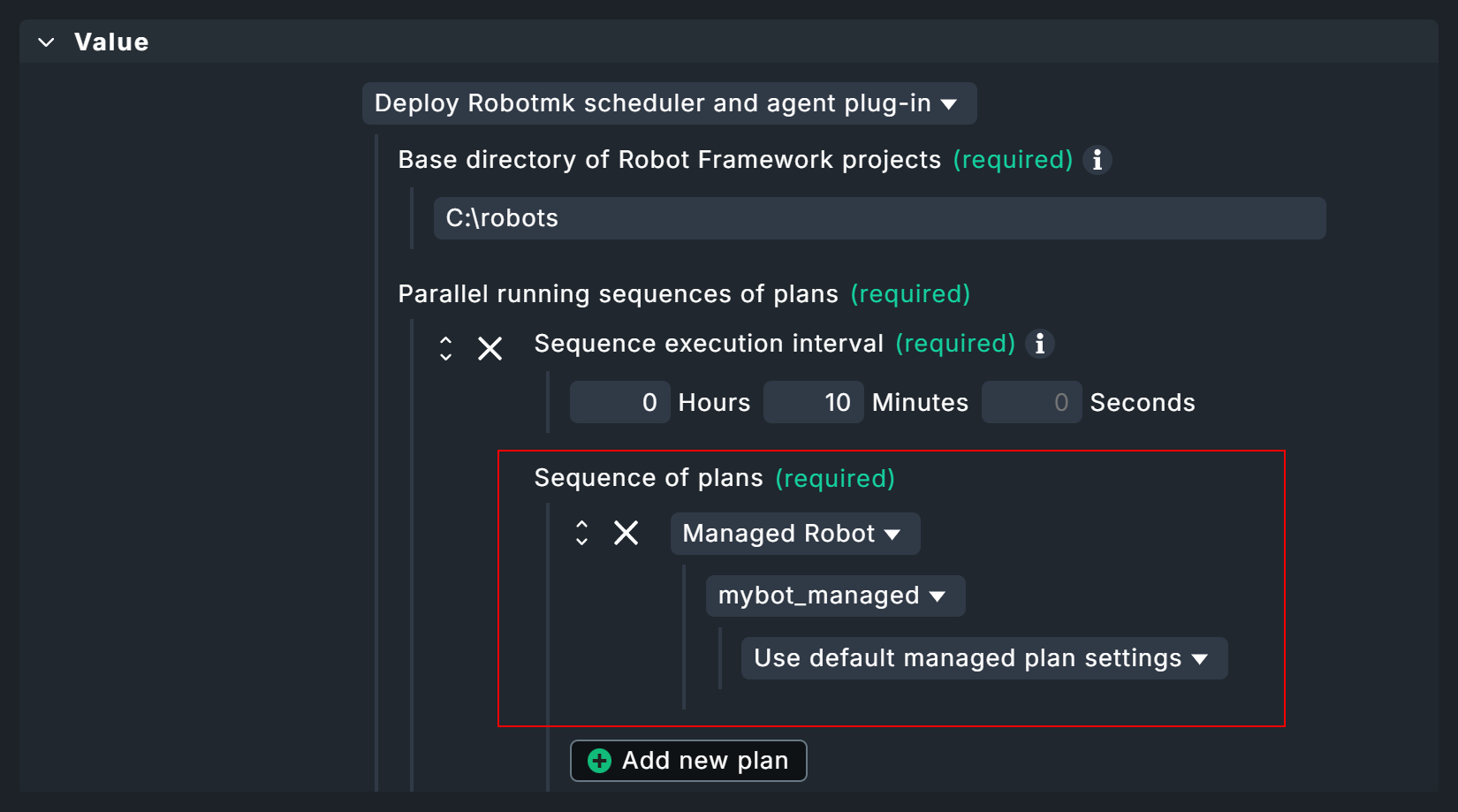This screenshot has height=812, width=1458.
Task: Click the info icon beside Sequence execution interval
Action: click(x=1040, y=344)
